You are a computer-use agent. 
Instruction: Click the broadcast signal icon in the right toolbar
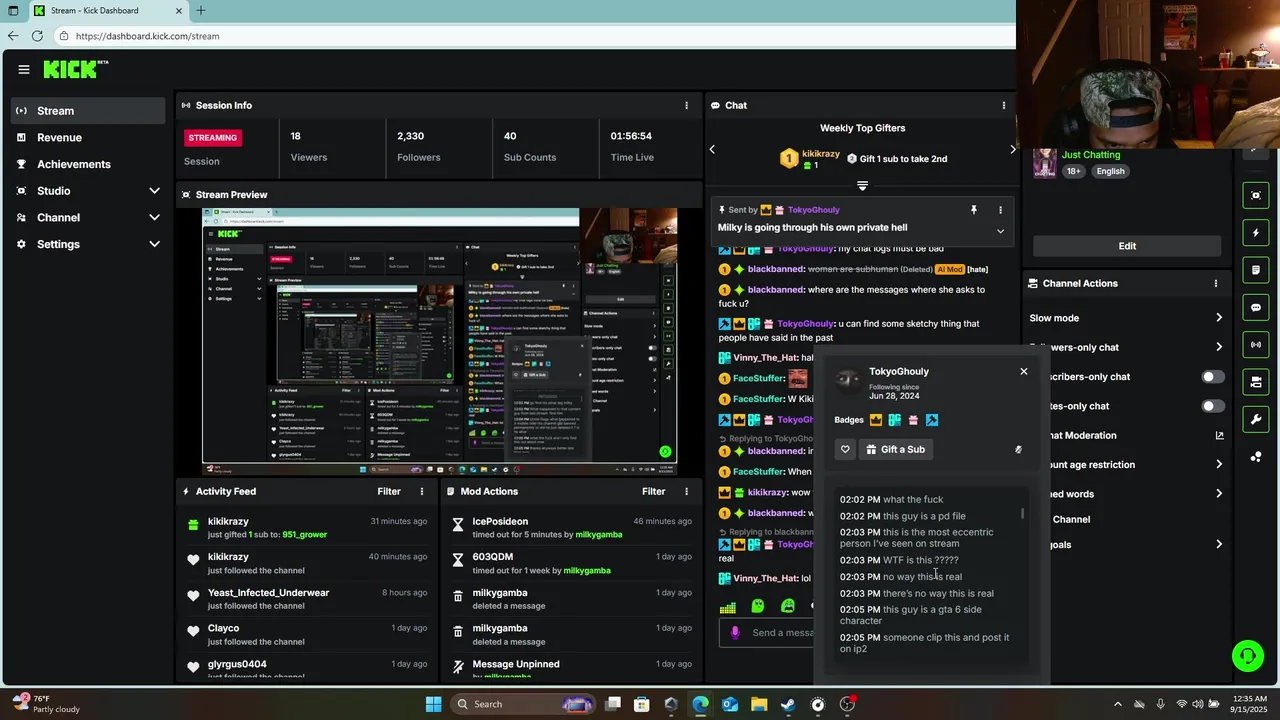click(1256, 344)
